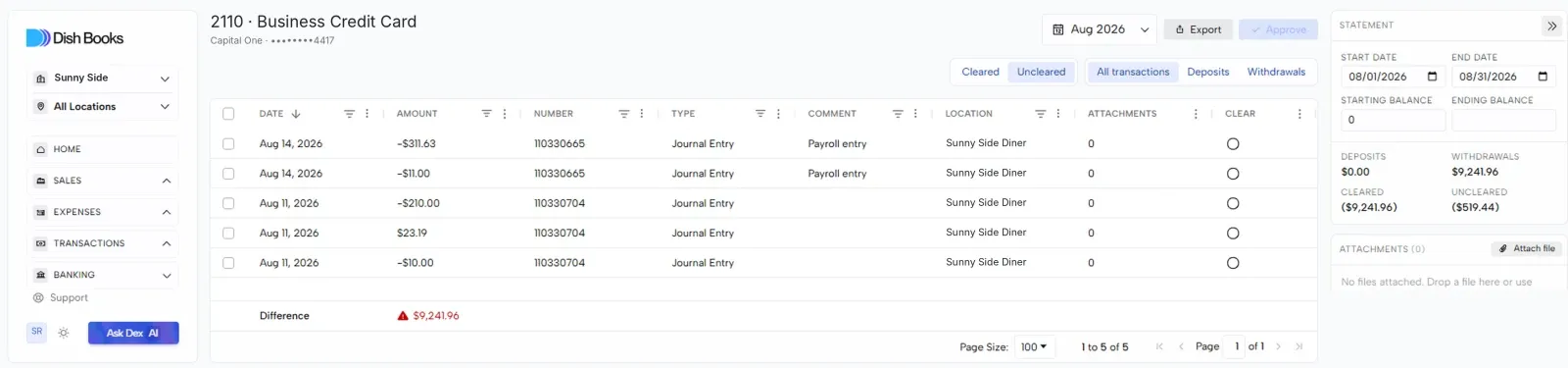This screenshot has height=368, width=1568.
Task: Select the $23.19 transaction row checkbox
Action: [x=228, y=234]
